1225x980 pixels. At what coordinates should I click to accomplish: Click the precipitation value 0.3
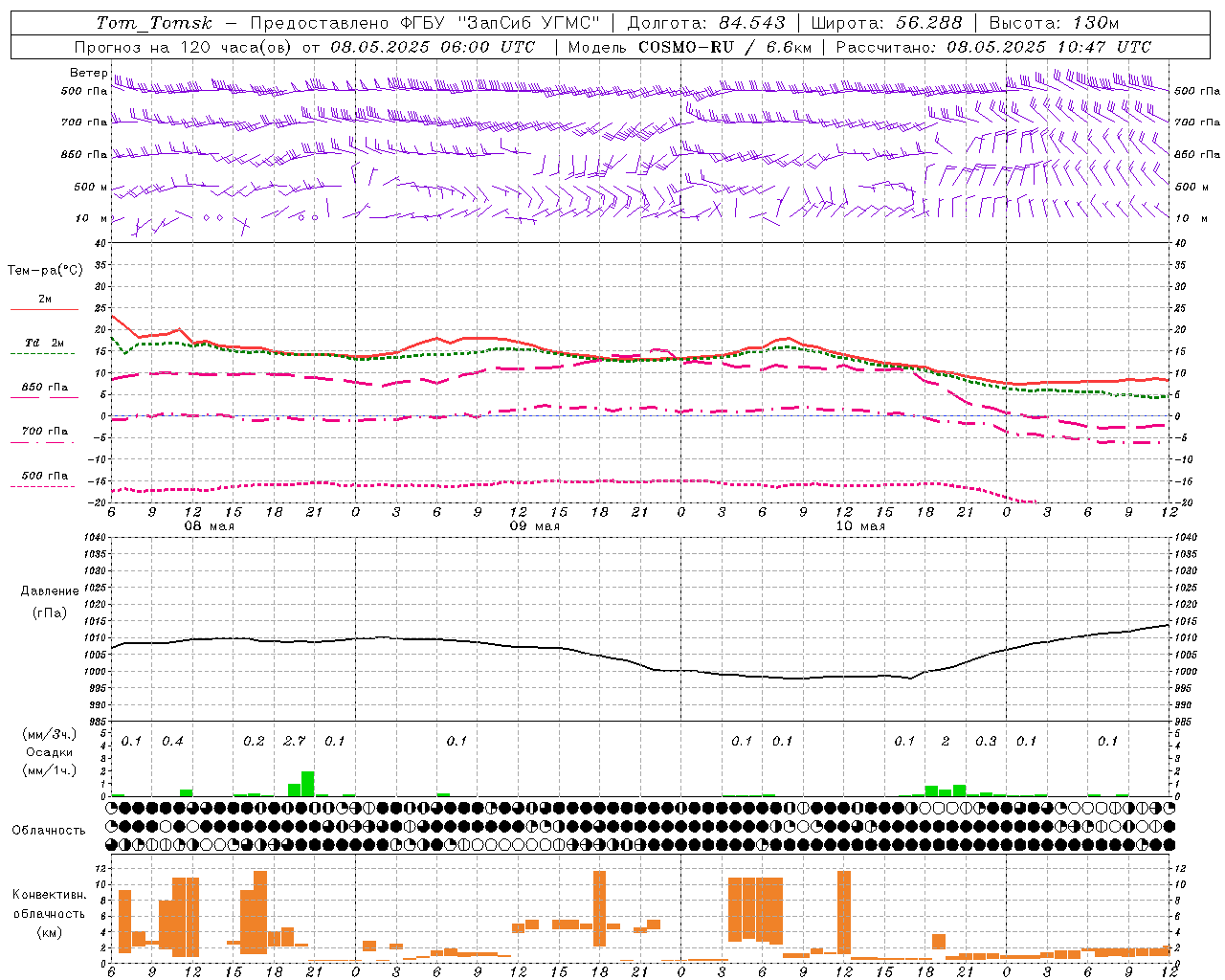(986, 741)
